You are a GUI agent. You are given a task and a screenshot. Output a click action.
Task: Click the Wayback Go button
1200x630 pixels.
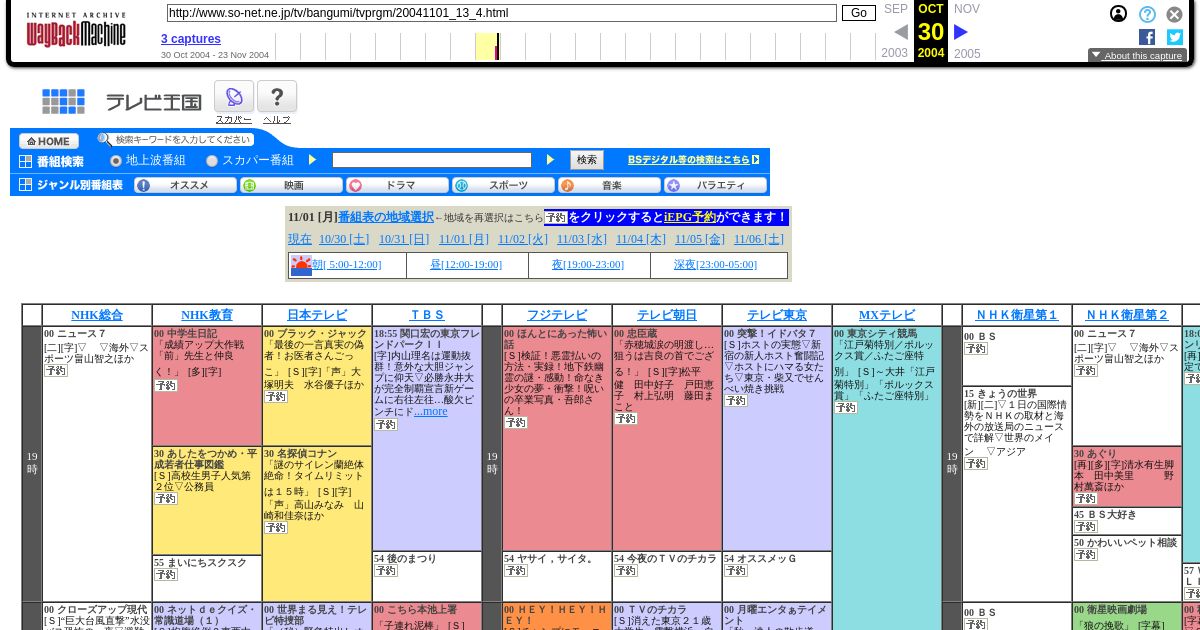[858, 13]
